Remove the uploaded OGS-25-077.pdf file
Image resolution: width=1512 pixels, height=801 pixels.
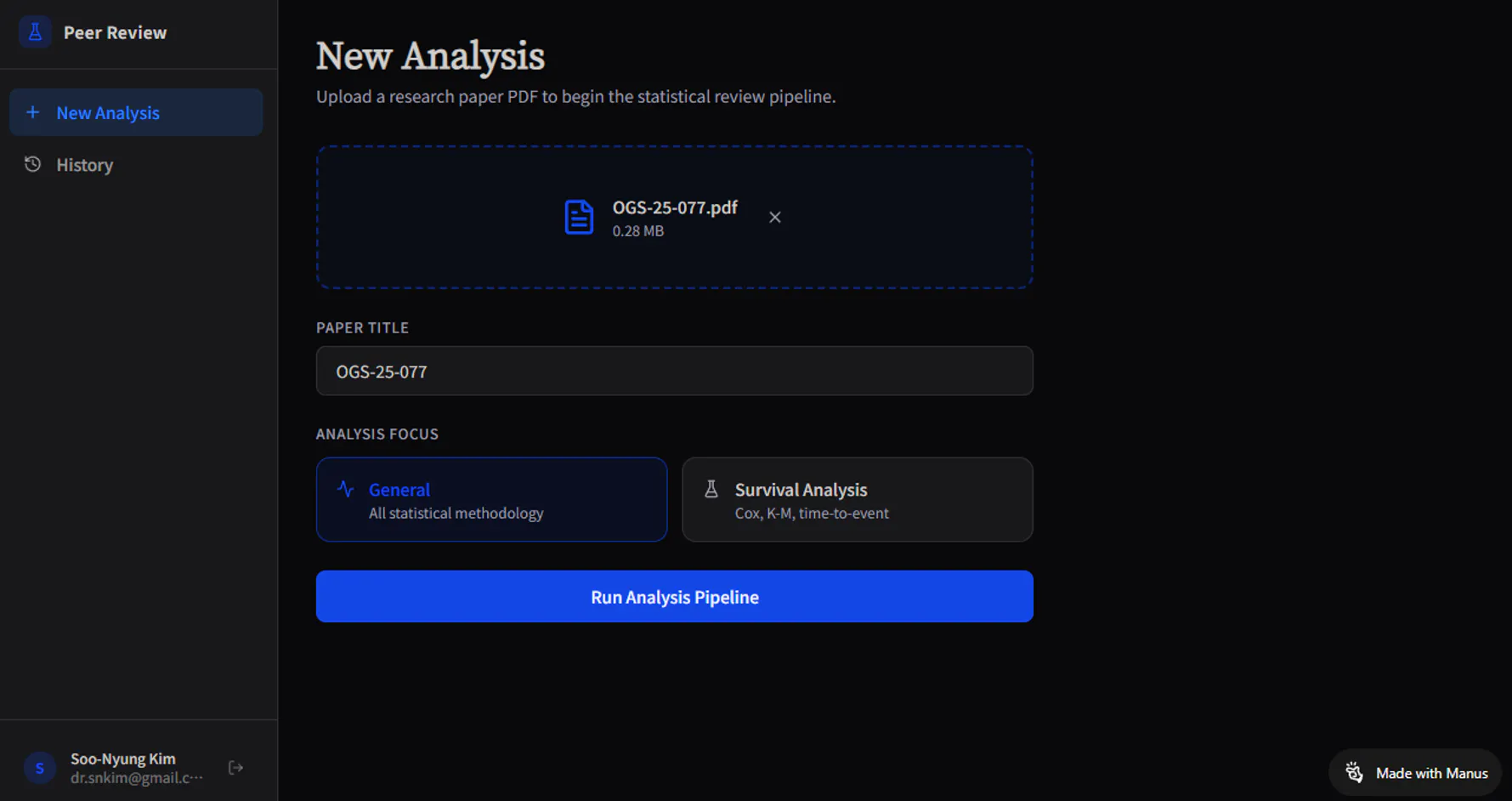pos(774,218)
